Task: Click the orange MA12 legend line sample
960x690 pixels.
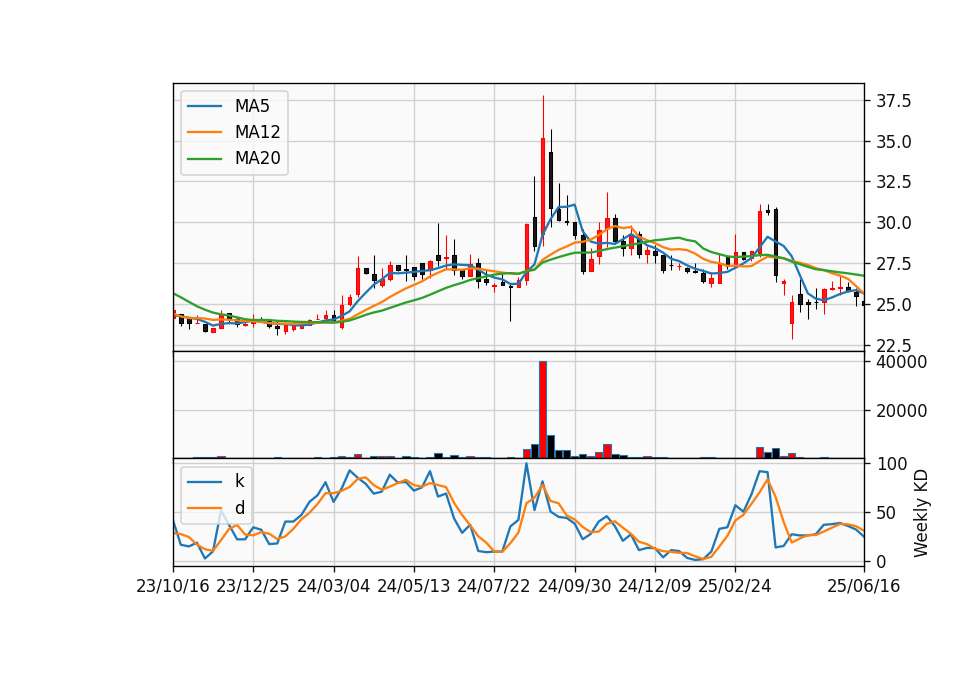Action: [x=204, y=132]
